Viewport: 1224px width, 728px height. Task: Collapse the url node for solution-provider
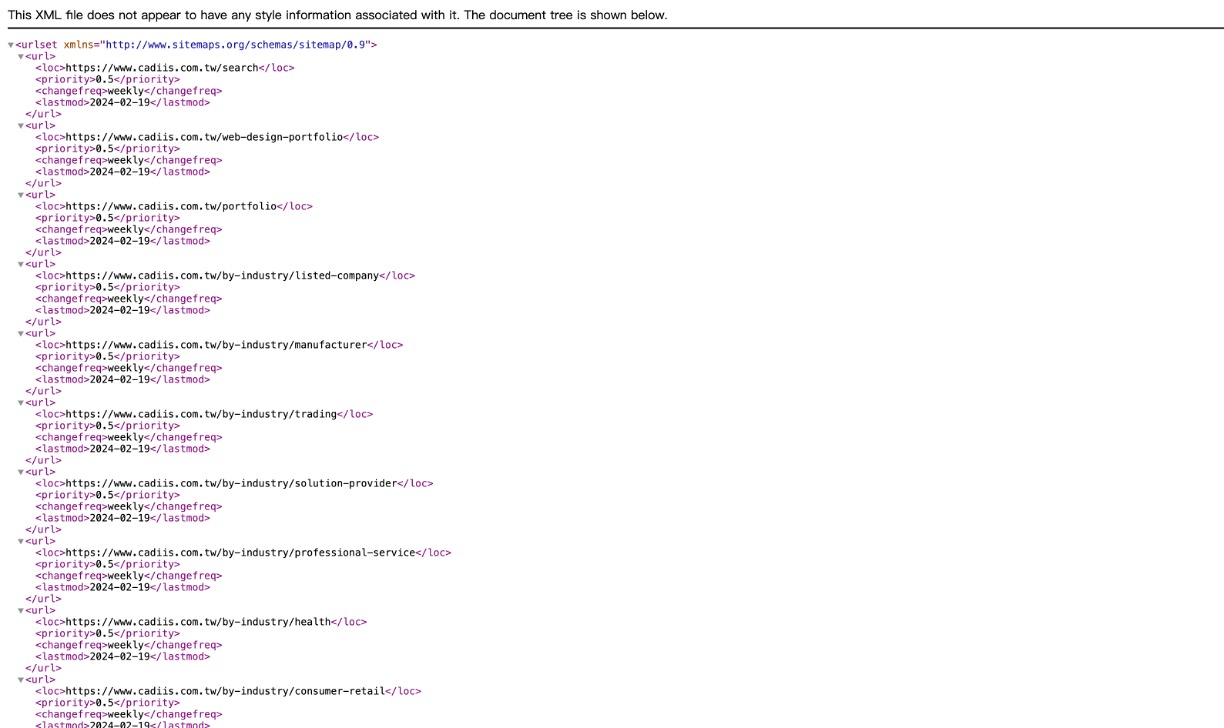(21, 472)
